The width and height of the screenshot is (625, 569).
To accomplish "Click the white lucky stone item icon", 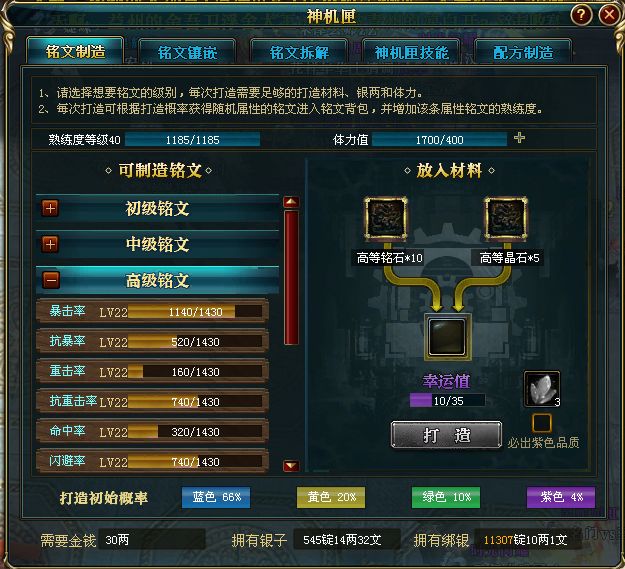I will 542,389.
